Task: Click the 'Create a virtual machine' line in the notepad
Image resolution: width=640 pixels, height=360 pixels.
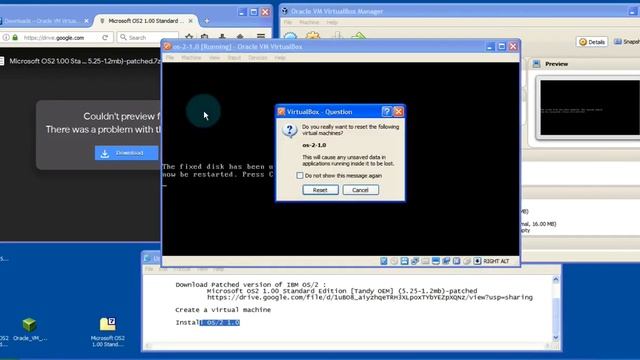Action: (x=223, y=310)
